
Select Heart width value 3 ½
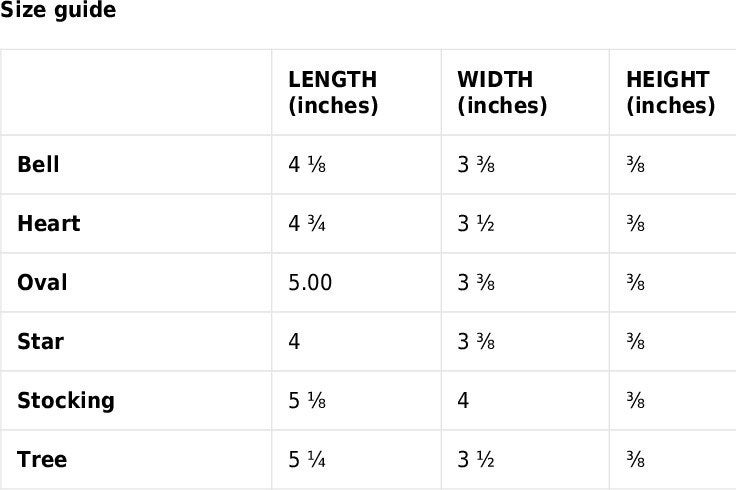tap(476, 224)
